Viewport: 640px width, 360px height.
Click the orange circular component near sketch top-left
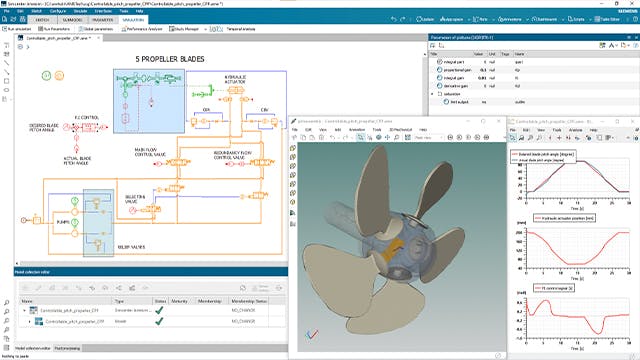pos(59,76)
